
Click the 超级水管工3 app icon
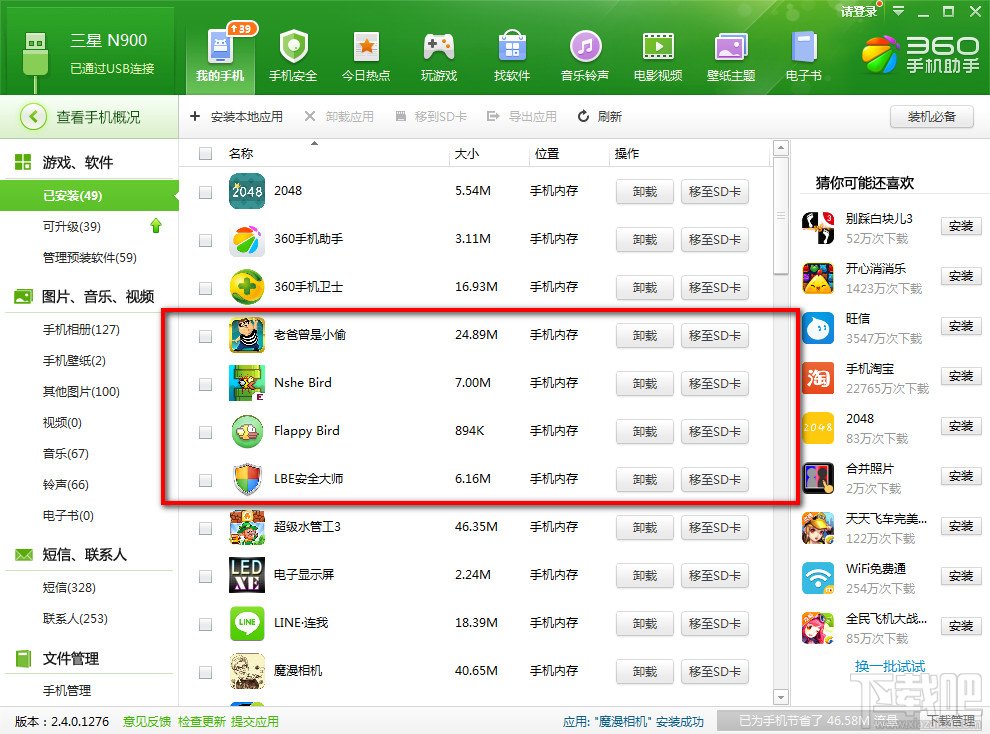(x=247, y=527)
